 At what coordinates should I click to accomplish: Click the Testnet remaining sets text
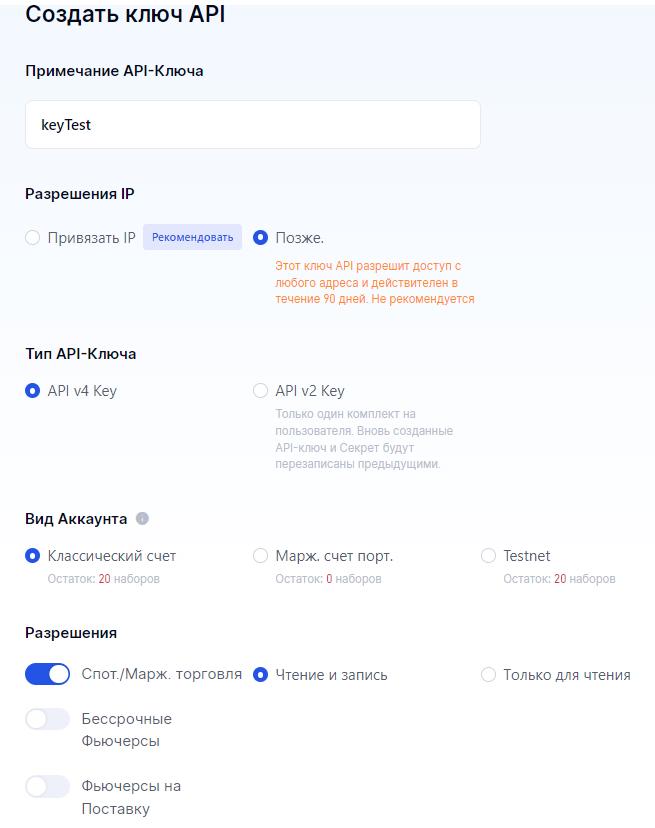coord(559,579)
